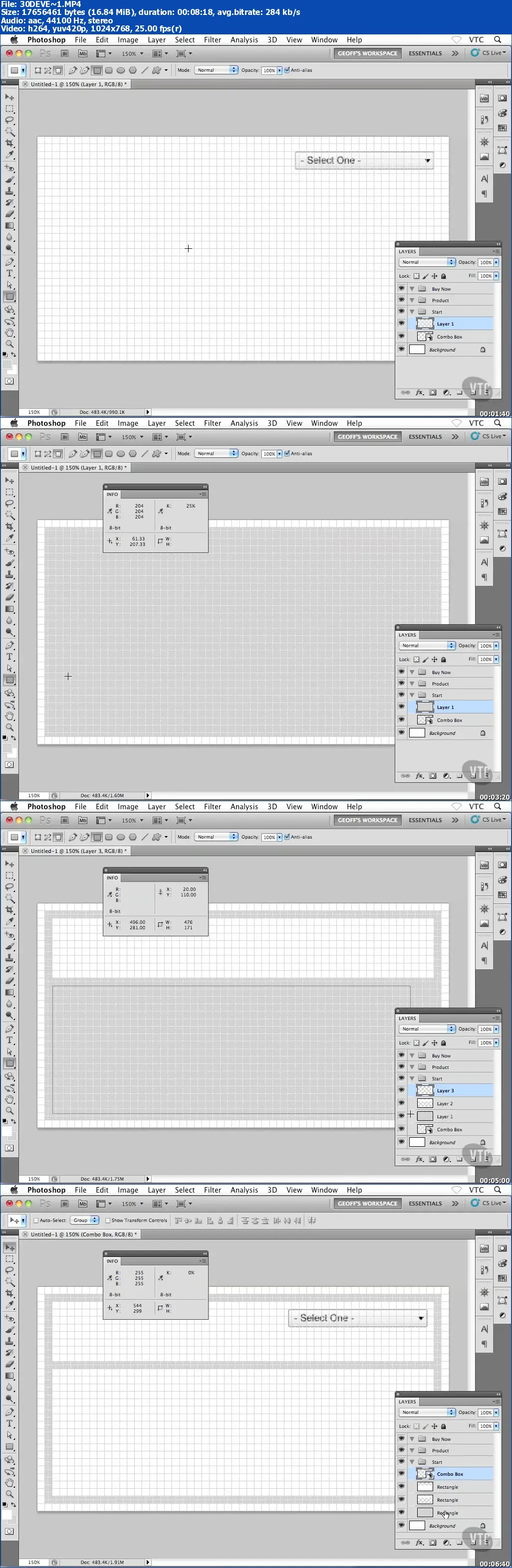Select the Hand tool in the 00:03:20 frame

[x=9, y=716]
